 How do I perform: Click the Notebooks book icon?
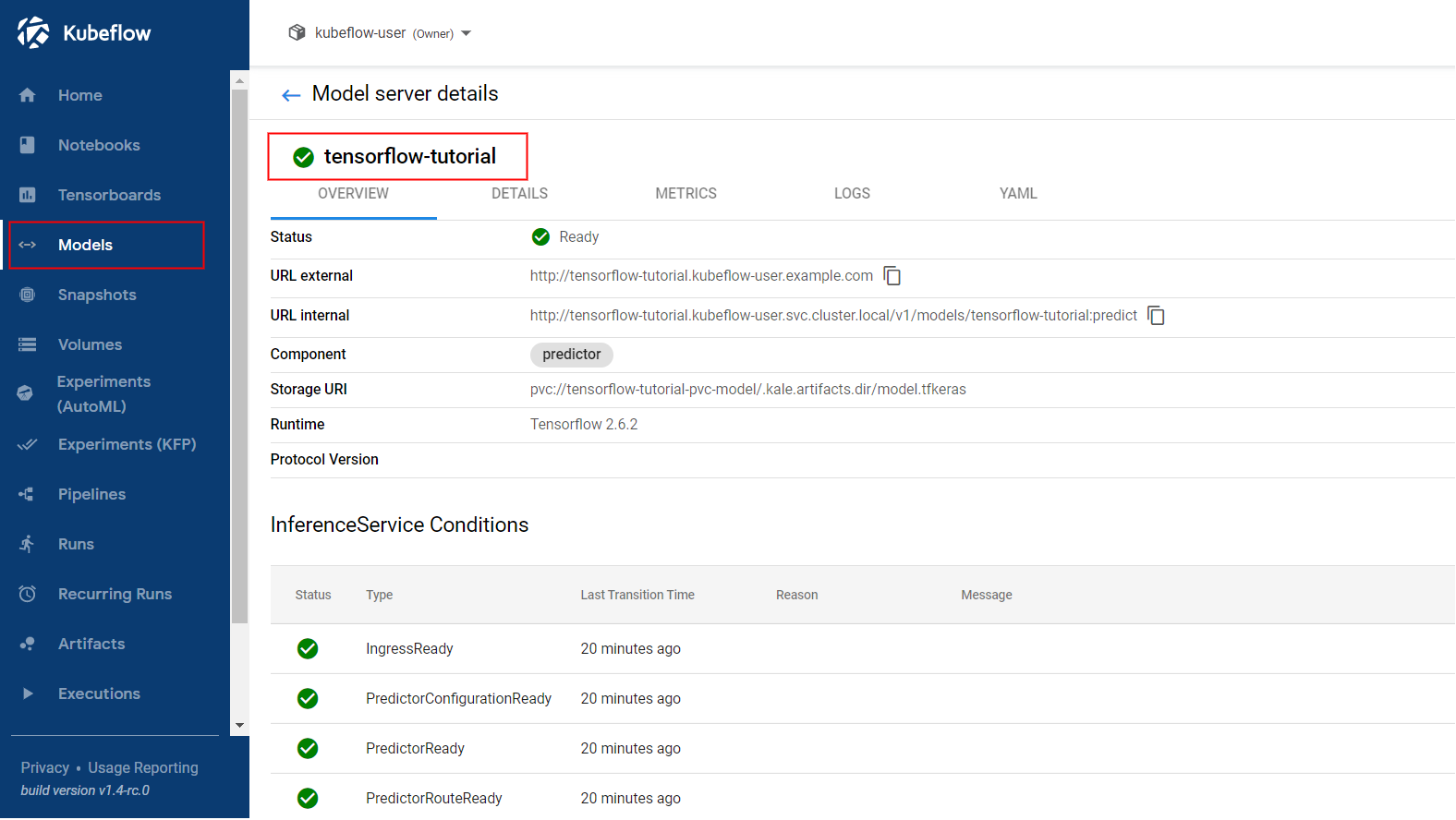[x=28, y=145]
